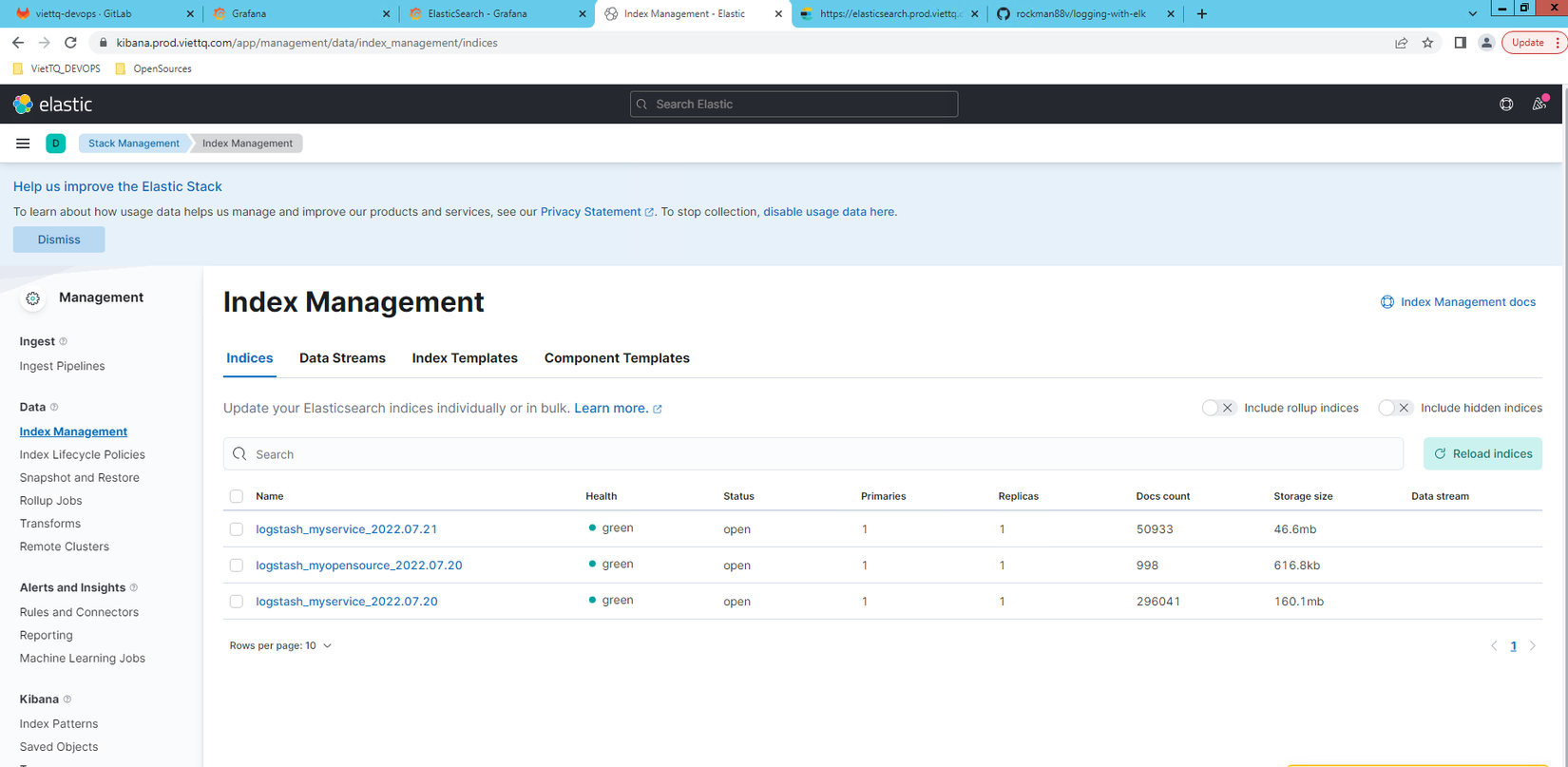Close the viettq-devops GitLab tab

coord(190,14)
